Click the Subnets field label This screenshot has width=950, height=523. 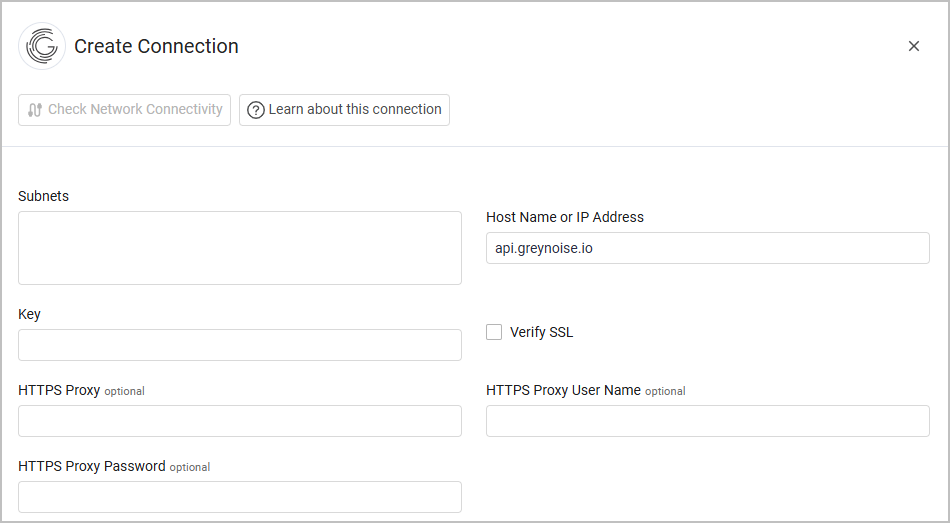[x=43, y=196]
